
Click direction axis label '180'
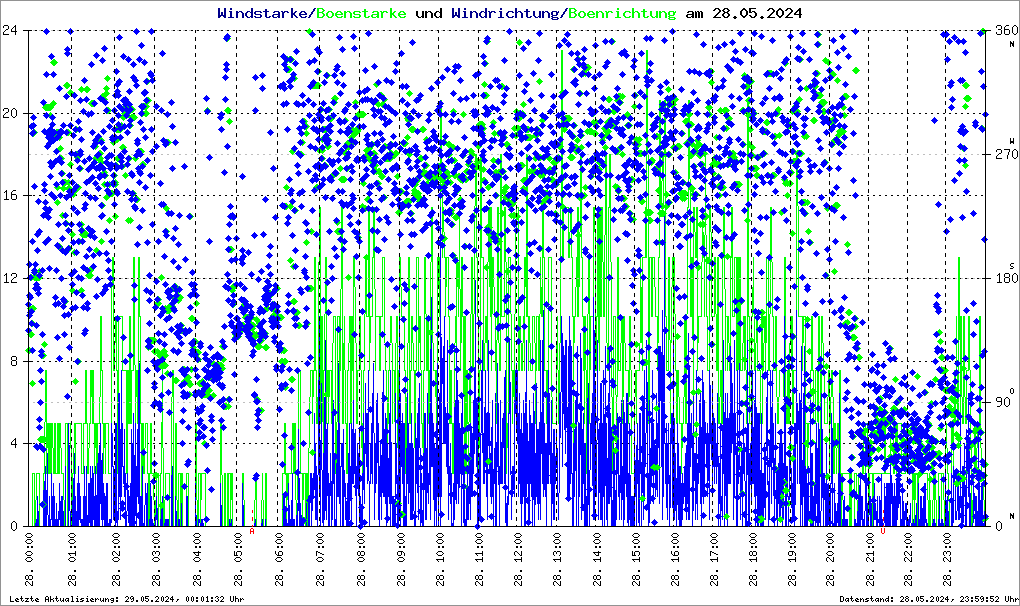(x=1007, y=278)
